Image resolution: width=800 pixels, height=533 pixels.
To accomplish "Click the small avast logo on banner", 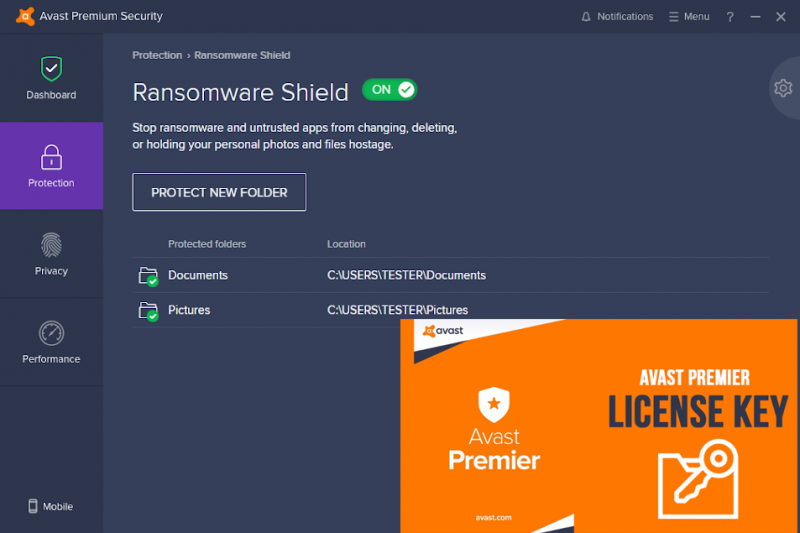I will coord(443,331).
